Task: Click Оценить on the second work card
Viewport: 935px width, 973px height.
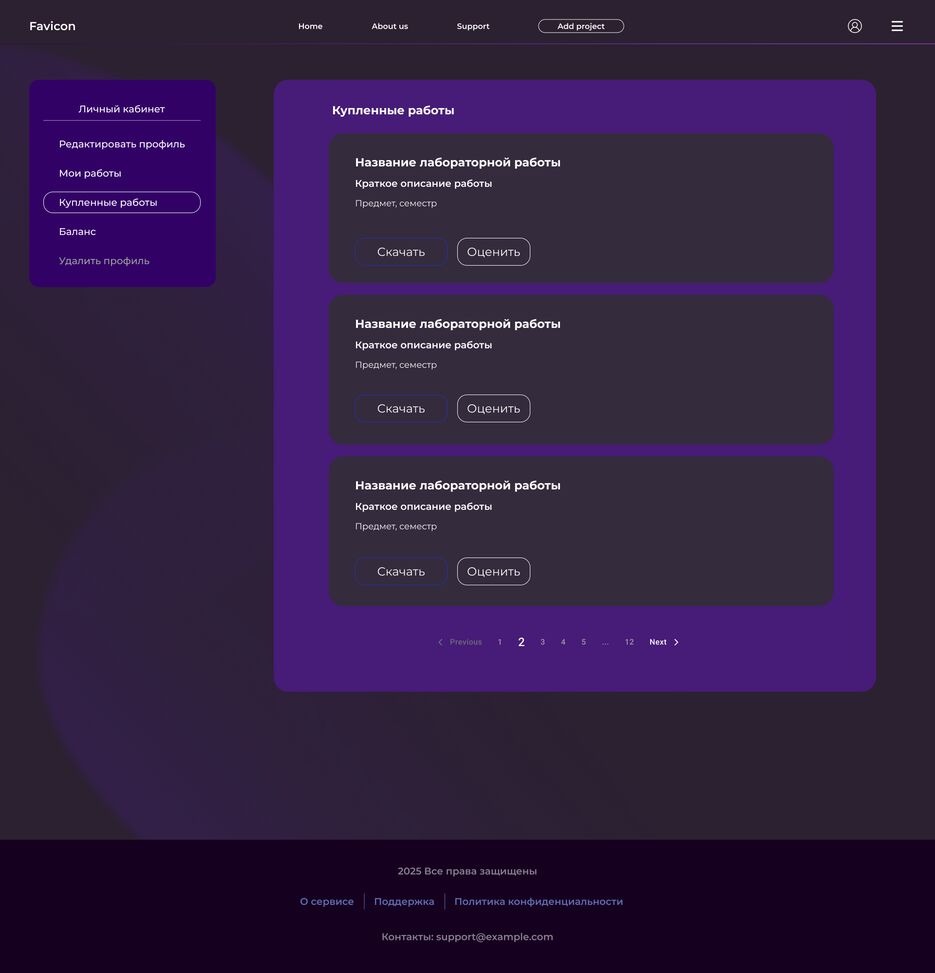Action: click(x=493, y=408)
